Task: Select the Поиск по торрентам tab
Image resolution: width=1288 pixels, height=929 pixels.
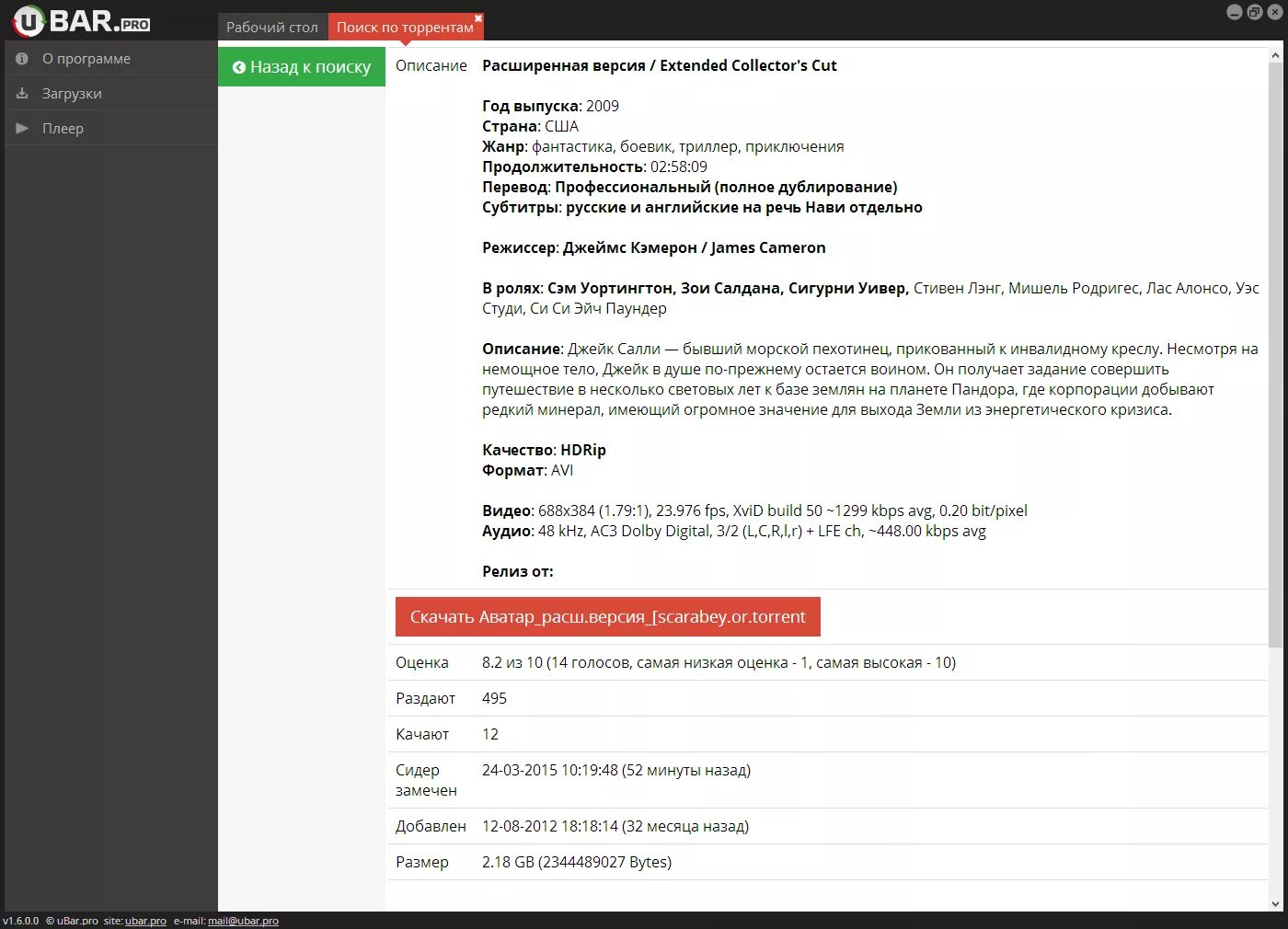Action: [405, 27]
